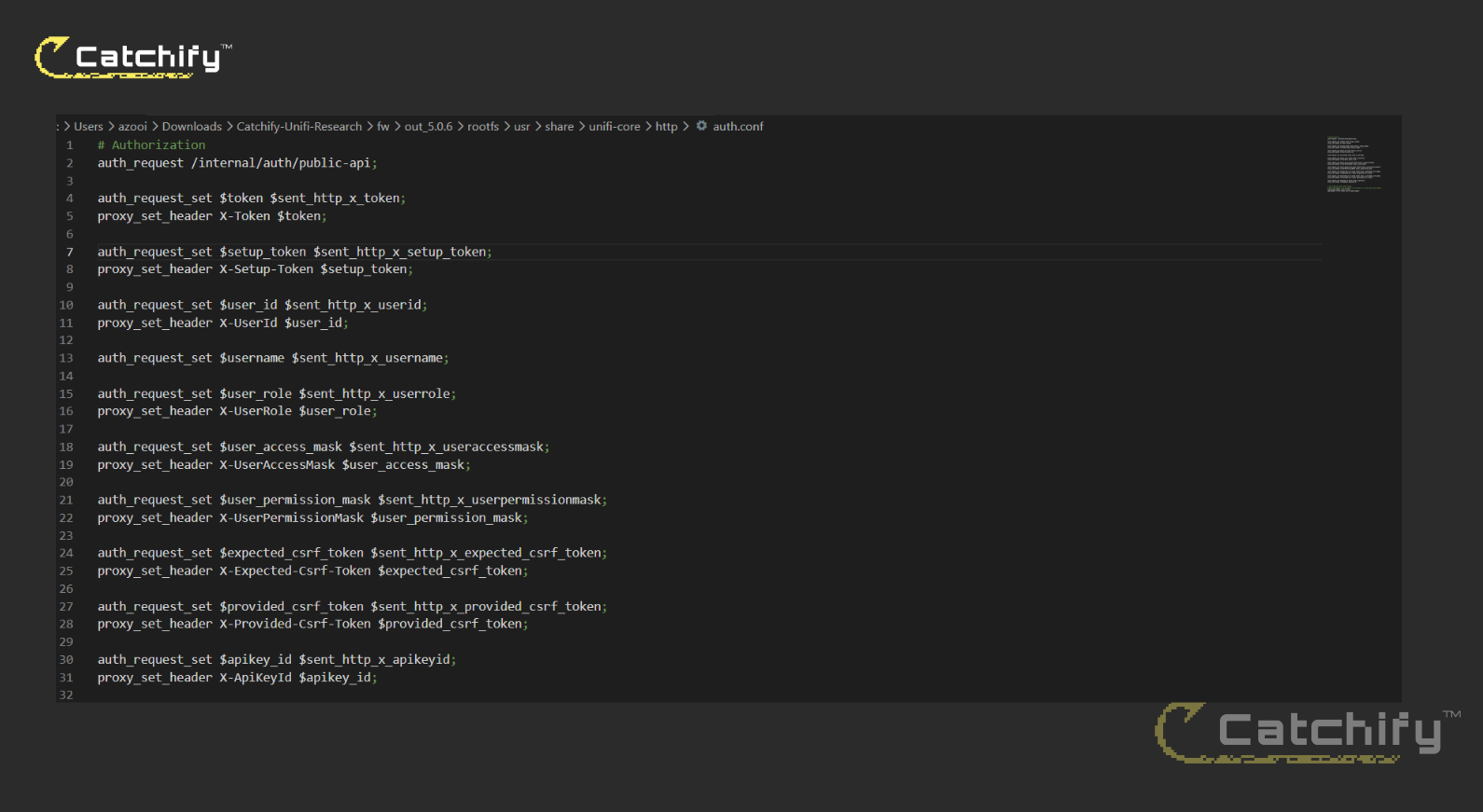Click line number 7 in the gutter
The height and width of the screenshot is (812, 1483).
pyautogui.click(x=69, y=252)
